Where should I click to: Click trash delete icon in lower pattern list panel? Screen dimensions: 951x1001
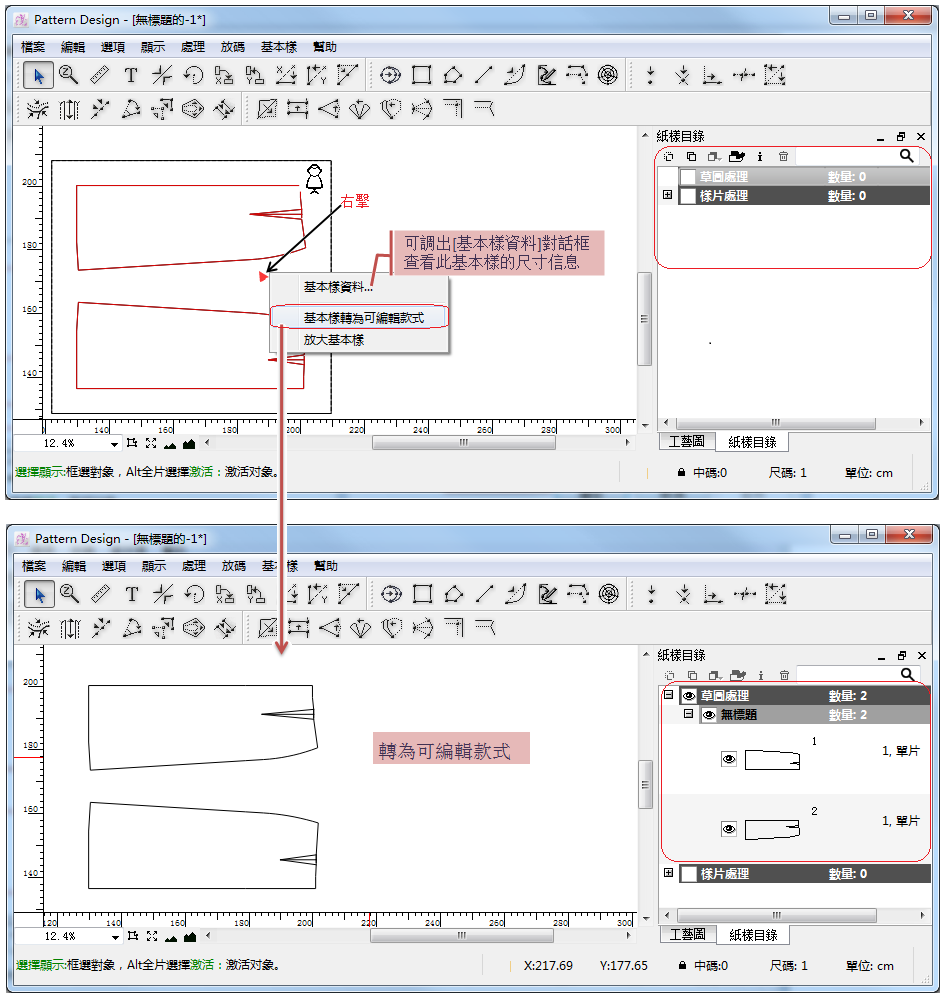(784, 675)
